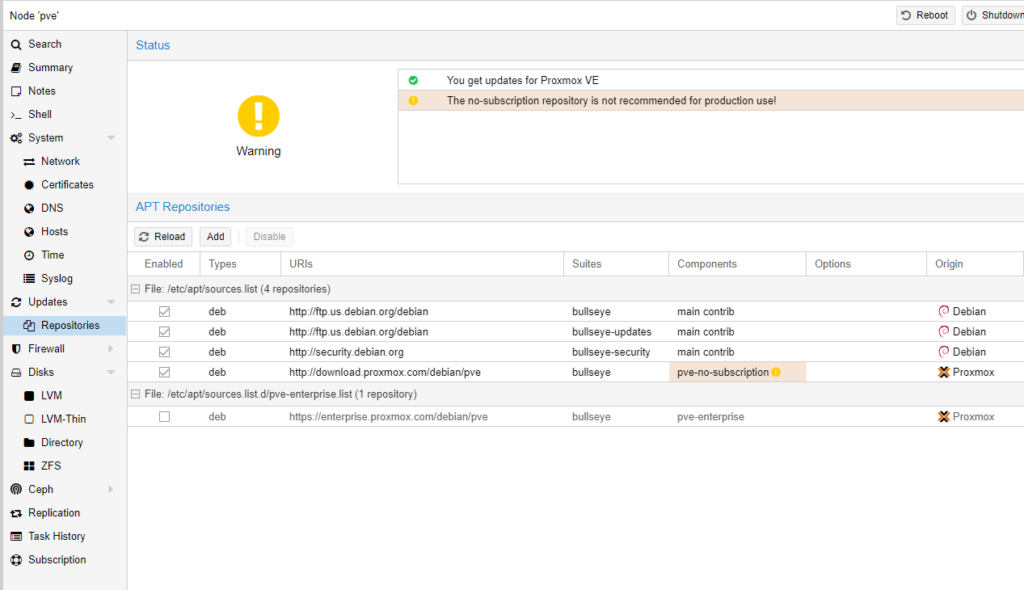1024x590 pixels.
Task: Click the Disks drive icon
Action: point(16,372)
